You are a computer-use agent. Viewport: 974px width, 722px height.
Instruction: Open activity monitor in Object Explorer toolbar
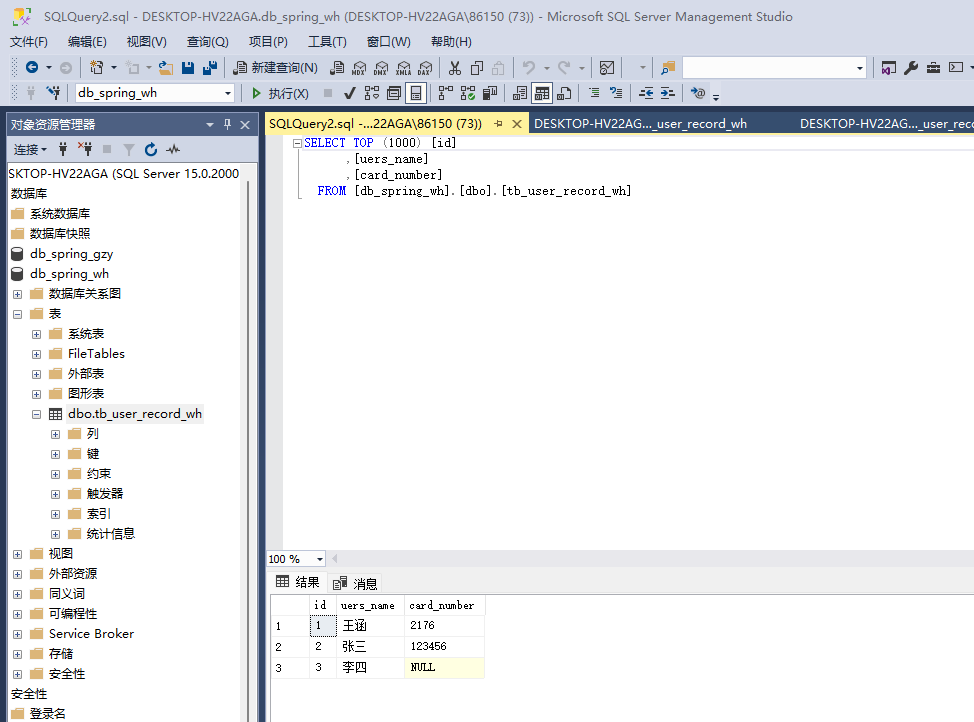[173, 149]
